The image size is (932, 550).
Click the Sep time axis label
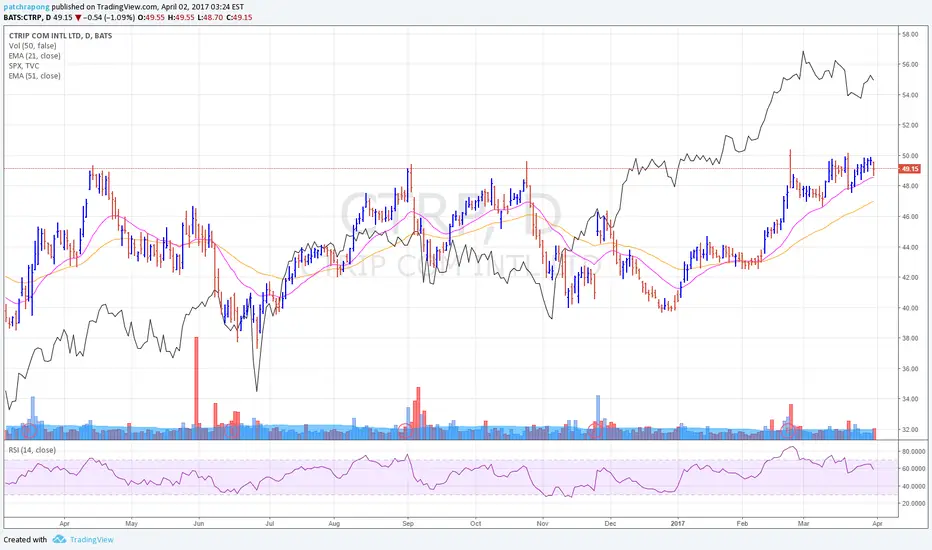point(408,524)
